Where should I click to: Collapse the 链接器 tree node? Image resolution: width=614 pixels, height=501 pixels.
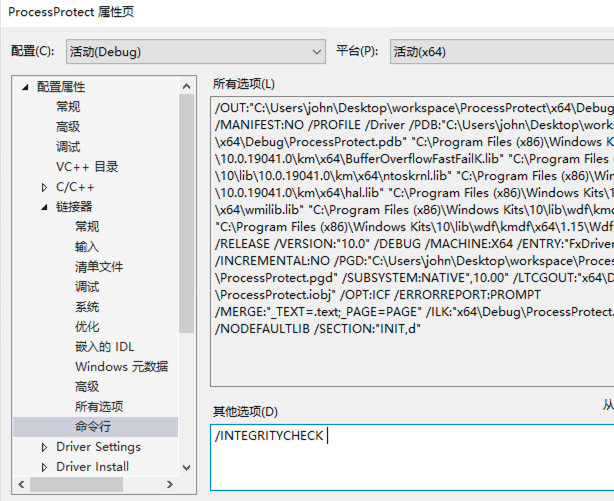click(x=44, y=207)
